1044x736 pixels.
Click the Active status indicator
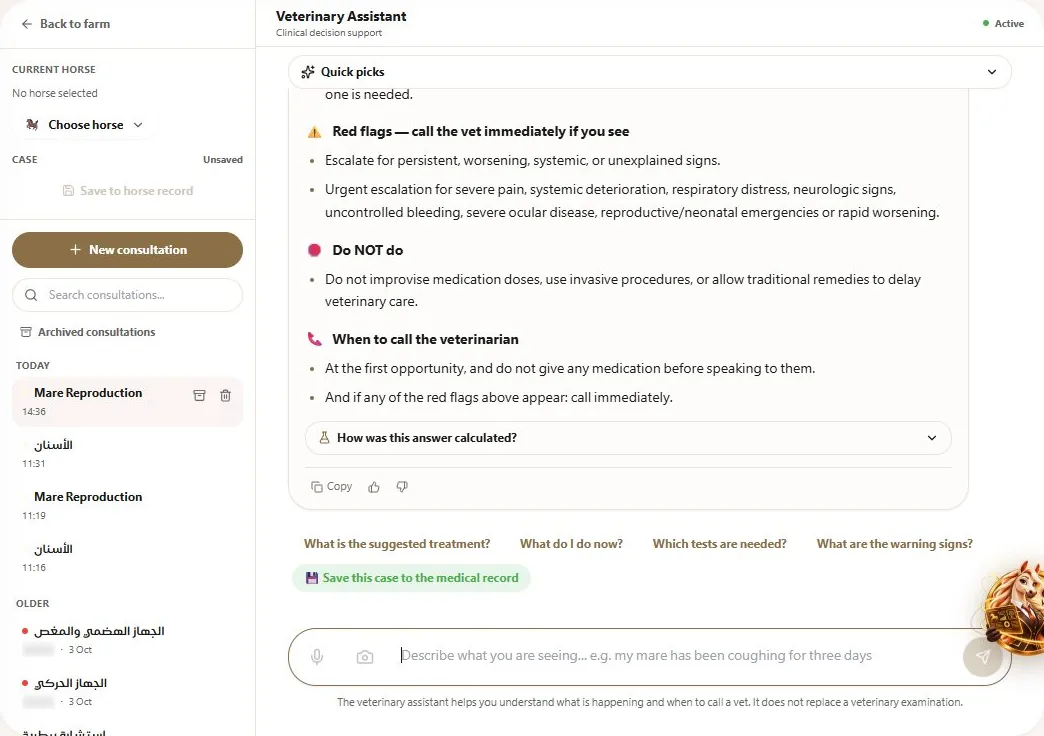[x=1003, y=24]
